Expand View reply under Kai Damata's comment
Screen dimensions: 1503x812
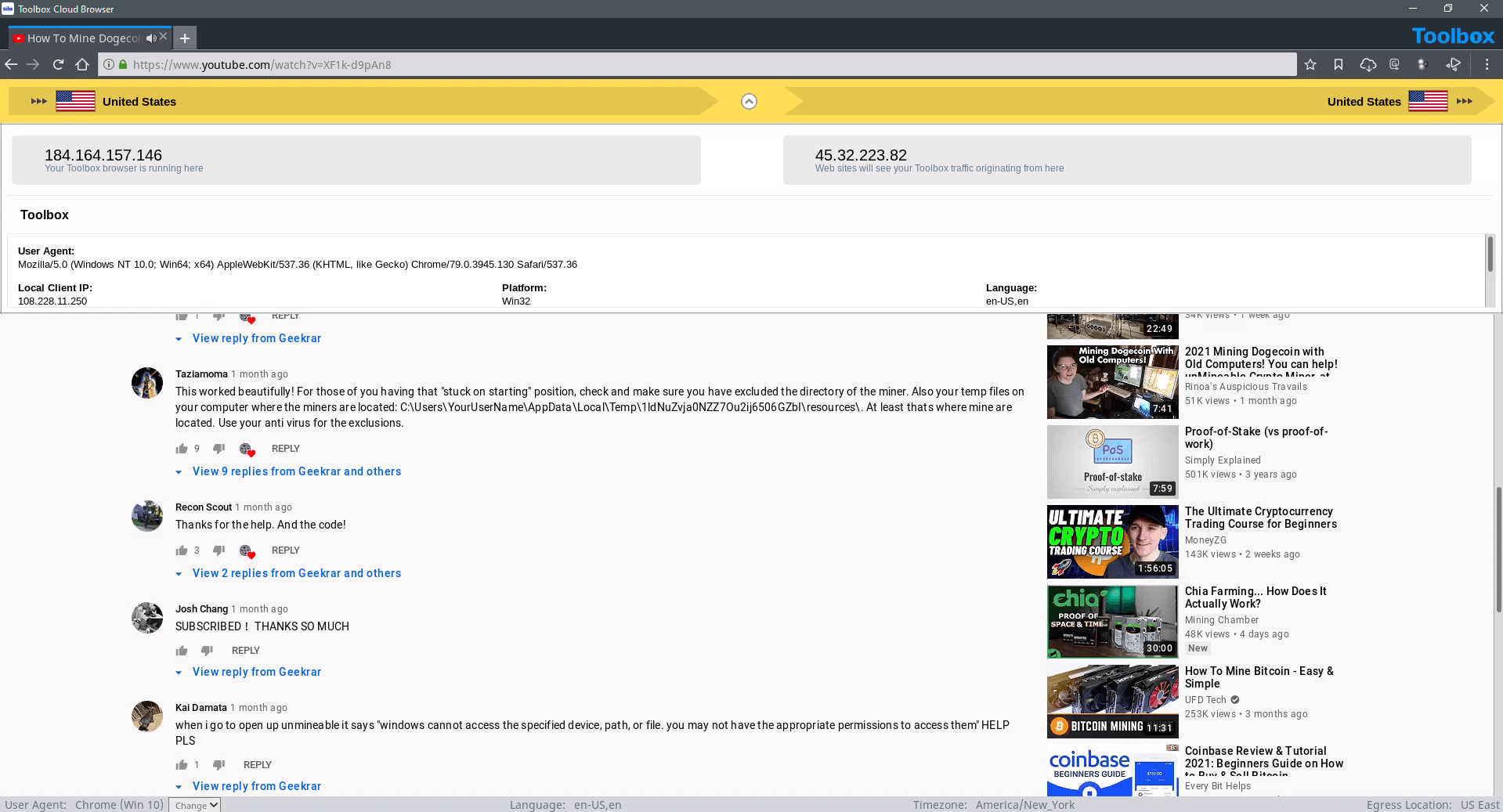click(x=257, y=786)
